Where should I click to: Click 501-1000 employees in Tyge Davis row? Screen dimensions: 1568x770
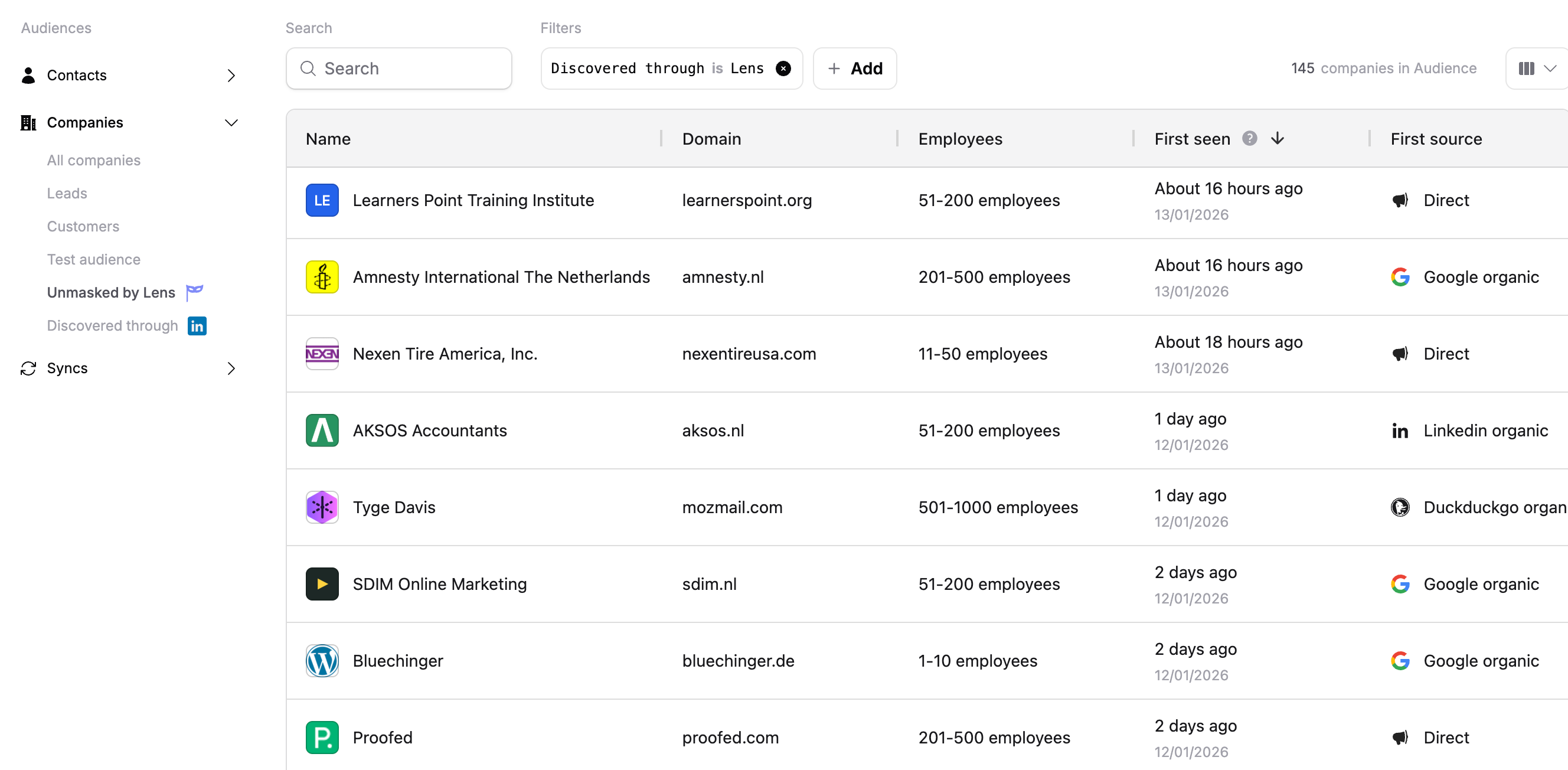[998, 507]
